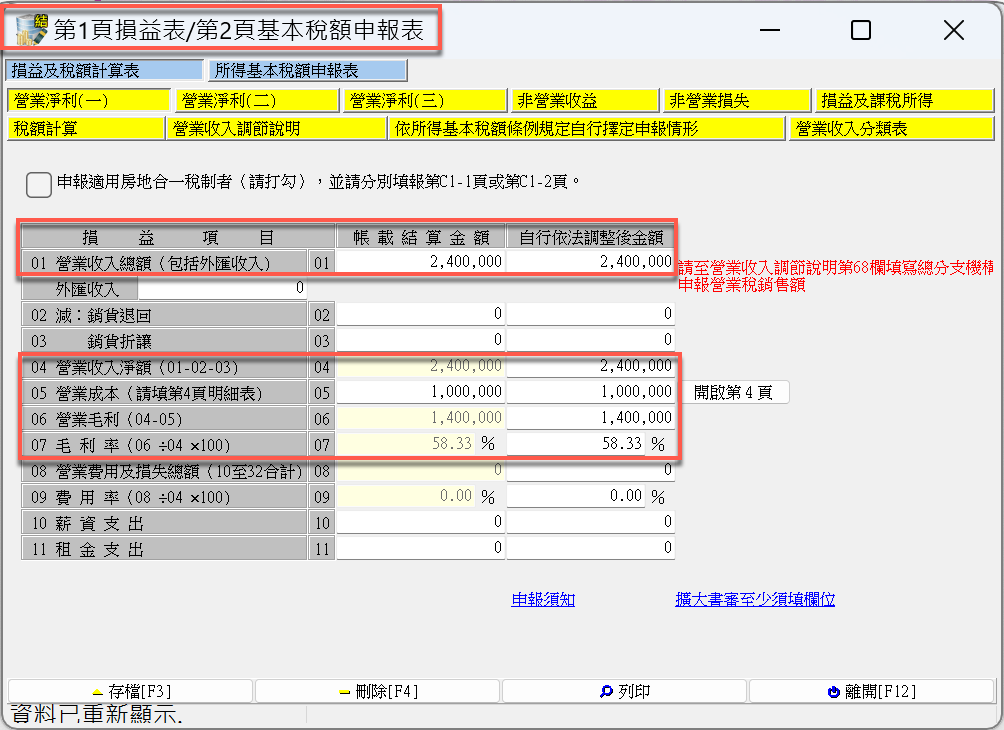Screen dimensions: 1004x730
Task: Check the 申報適用房地合一稅制者 checkbox
Action: (x=39, y=184)
